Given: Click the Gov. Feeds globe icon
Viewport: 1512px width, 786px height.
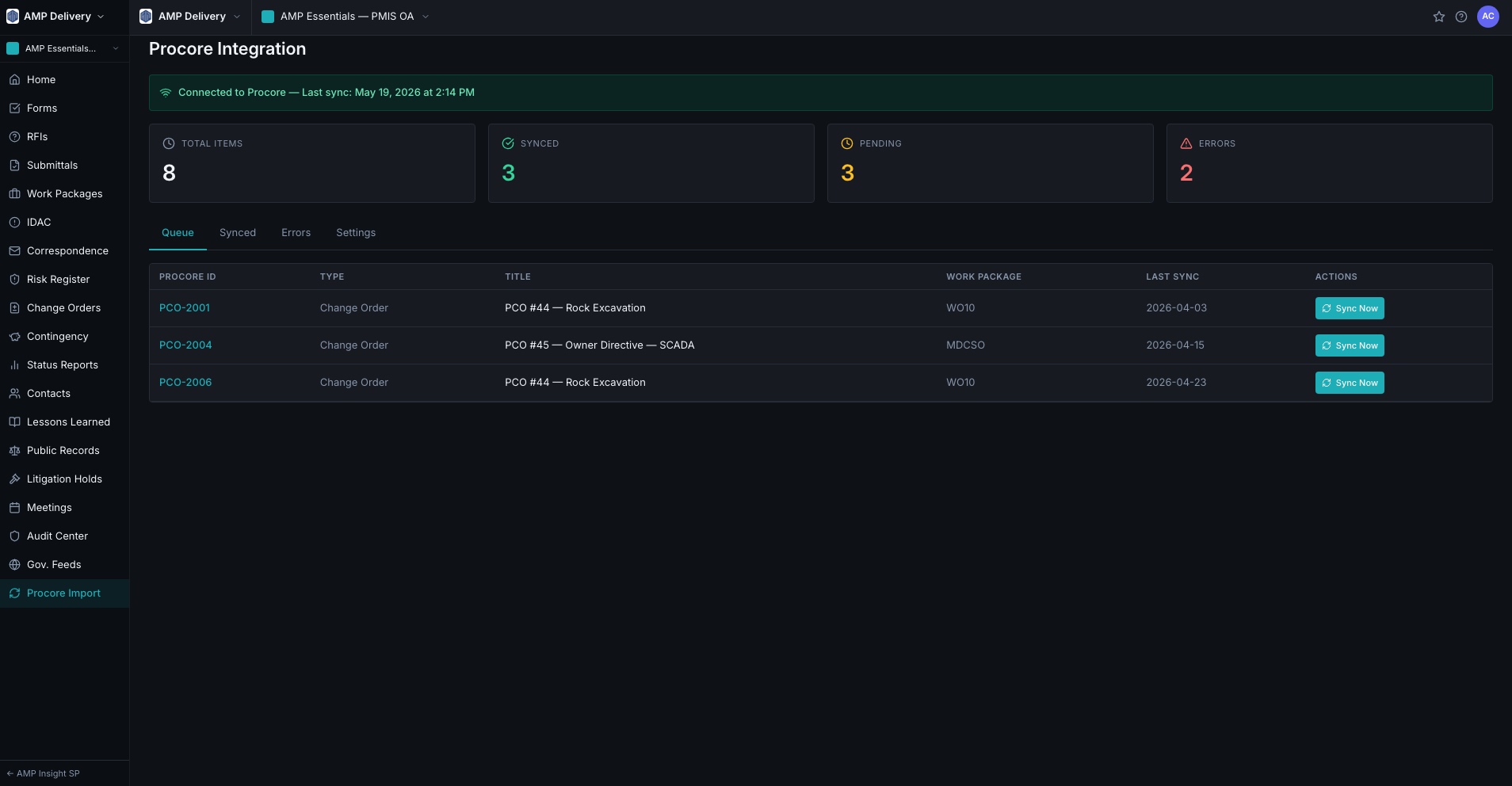Looking at the screenshot, I should pyautogui.click(x=14, y=565).
